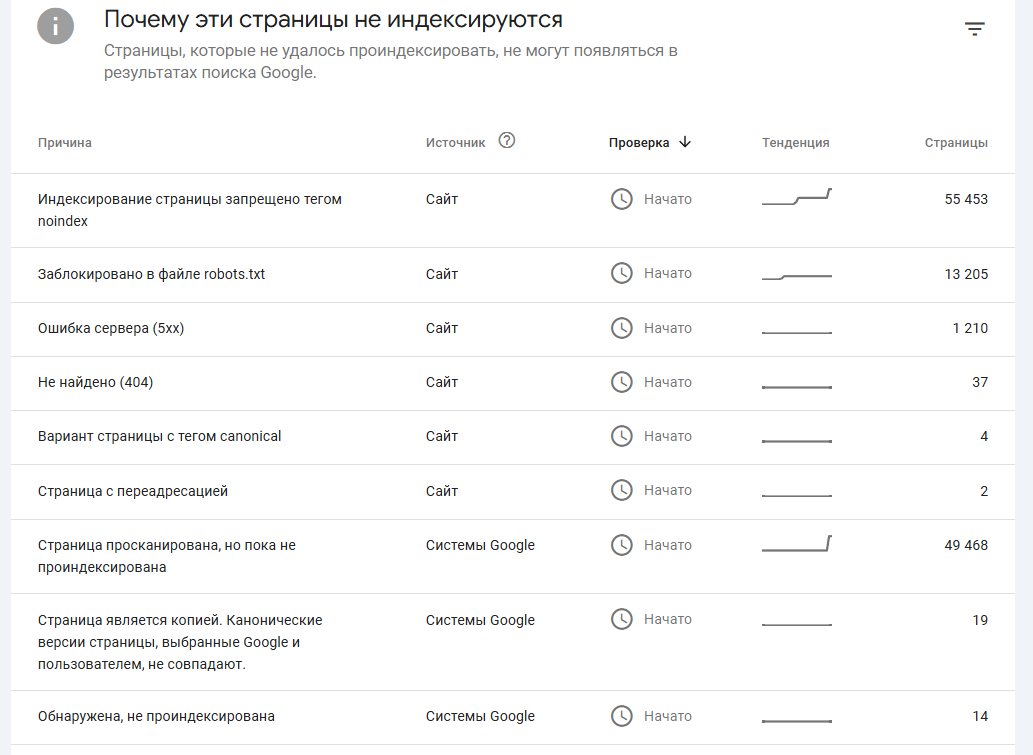
Task: Click clock icon in Ошибка сервера row
Action: (621, 328)
